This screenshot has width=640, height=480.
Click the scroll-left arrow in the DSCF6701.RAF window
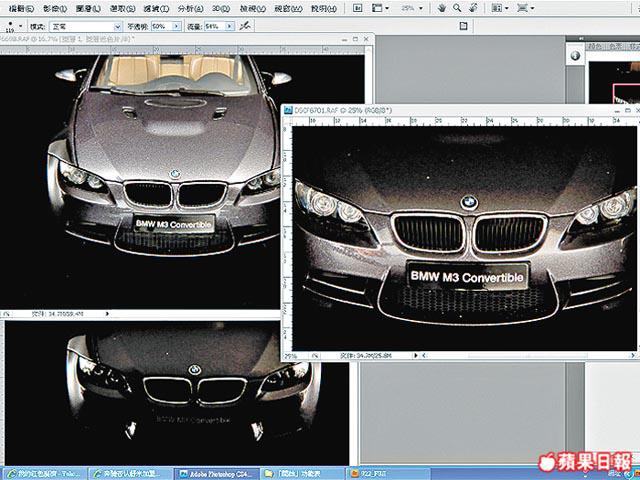(423, 356)
